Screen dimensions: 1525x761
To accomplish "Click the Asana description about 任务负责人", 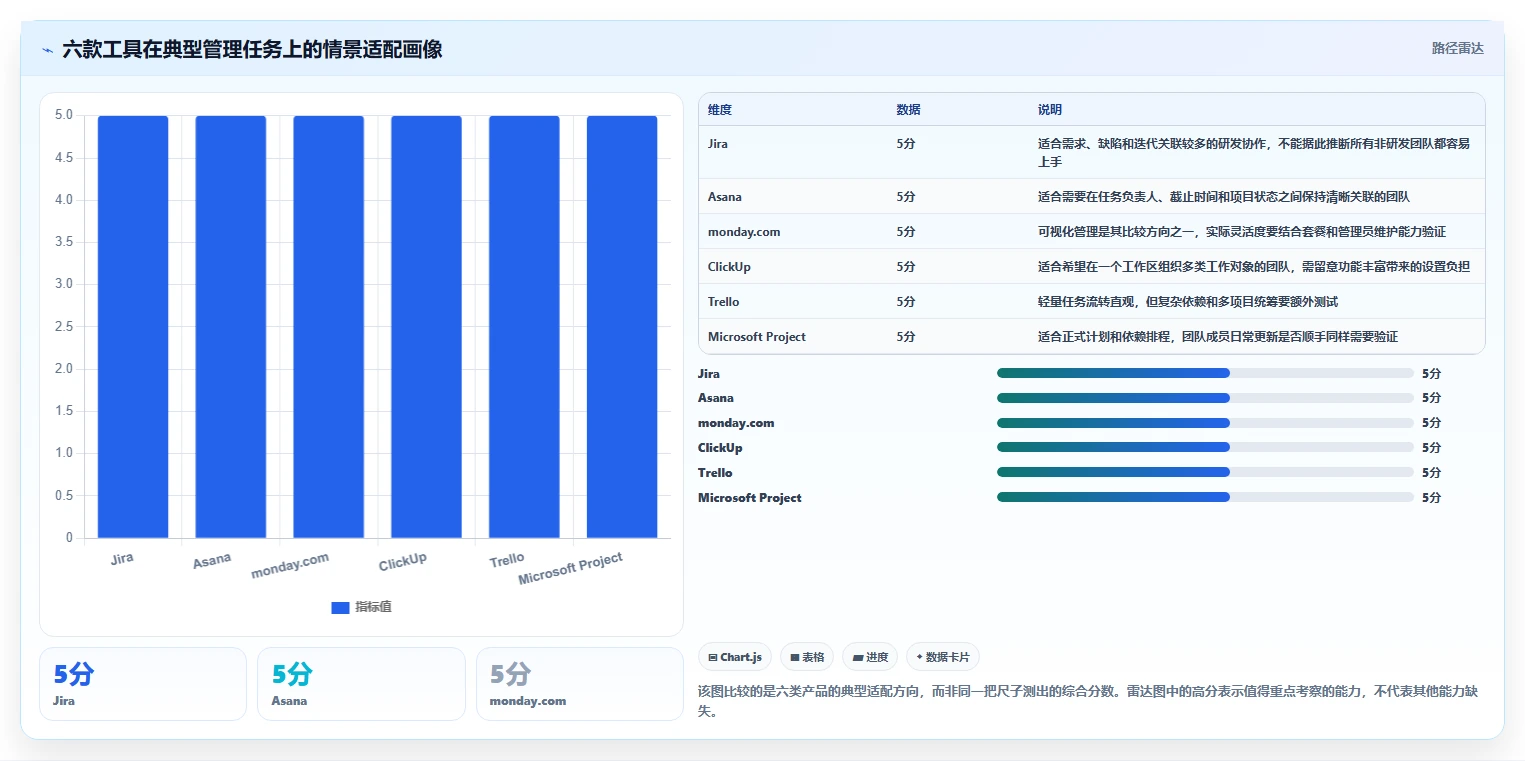I will pyautogui.click(x=1224, y=197).
